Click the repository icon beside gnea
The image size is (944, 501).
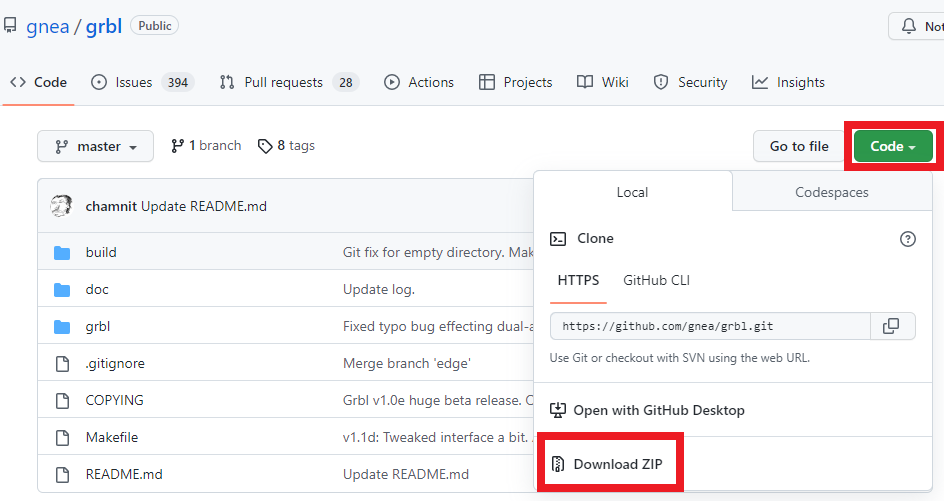10,25
